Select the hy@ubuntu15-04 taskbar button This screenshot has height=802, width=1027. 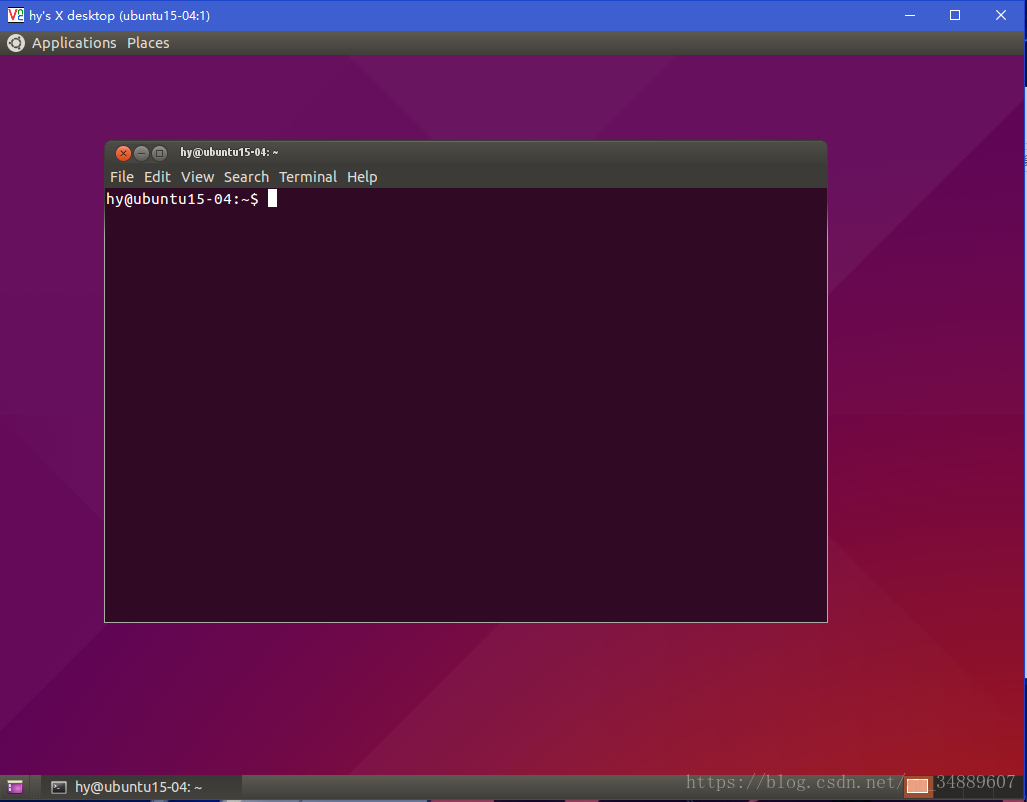click(x=142, y=787)
